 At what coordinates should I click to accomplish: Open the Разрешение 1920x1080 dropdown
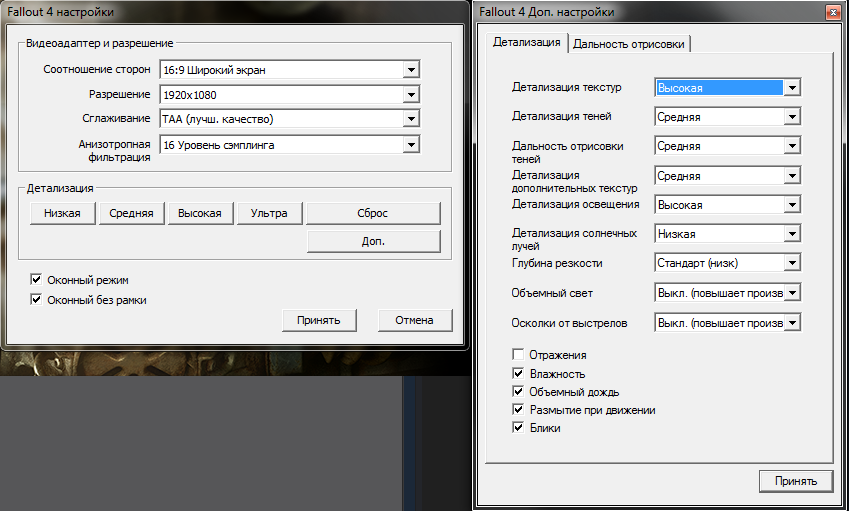(x=290, y=95)
